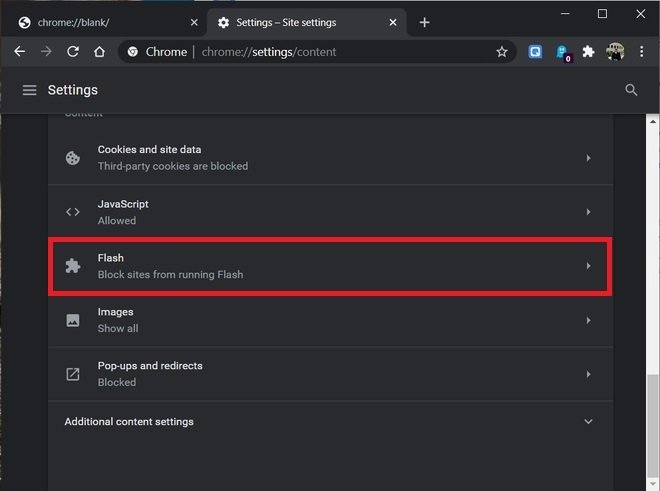This screenshot has width=660, height=491.
Task: Click the cookie icon beside Cookies and site data
Action: tap(73, 158)
